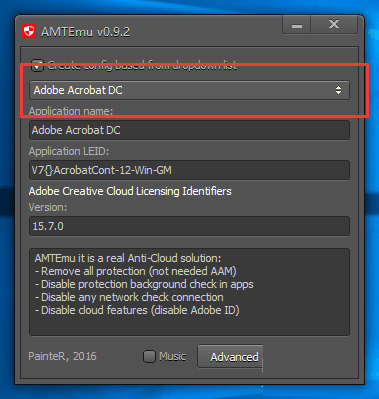Minimize the AMTEmu window
Screen dimensions: 379x399
[x=297, y=25]
